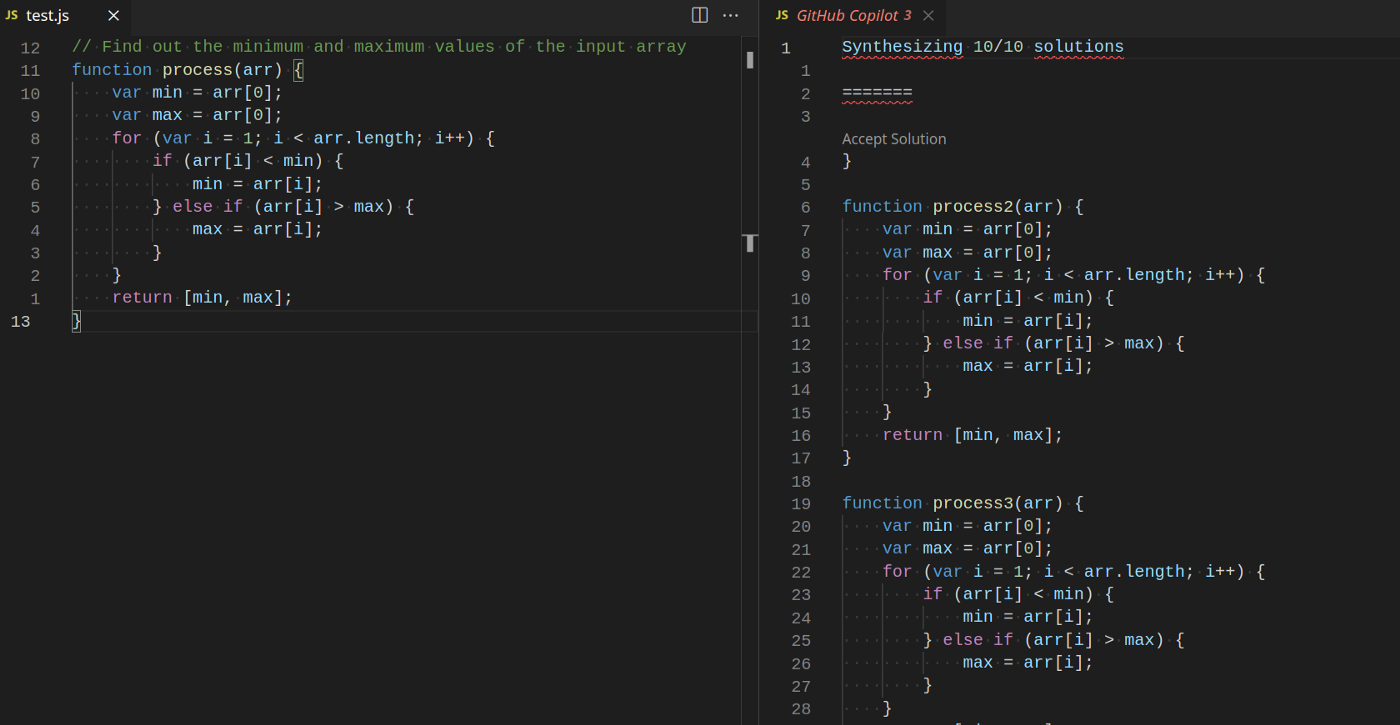Image resolution: width=1400 pixels, height=725 pixels.
Task: Click 'Synthesizing 10/10 solutions' heading
Action: point(983,47)
